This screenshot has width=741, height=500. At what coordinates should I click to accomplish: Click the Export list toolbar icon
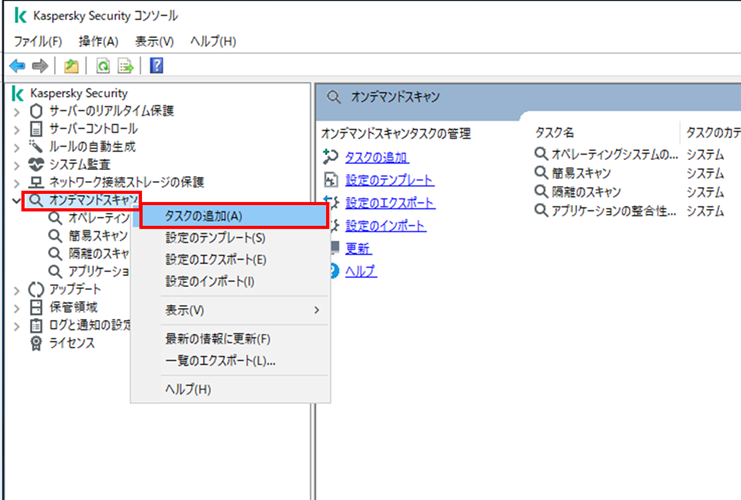126,66
